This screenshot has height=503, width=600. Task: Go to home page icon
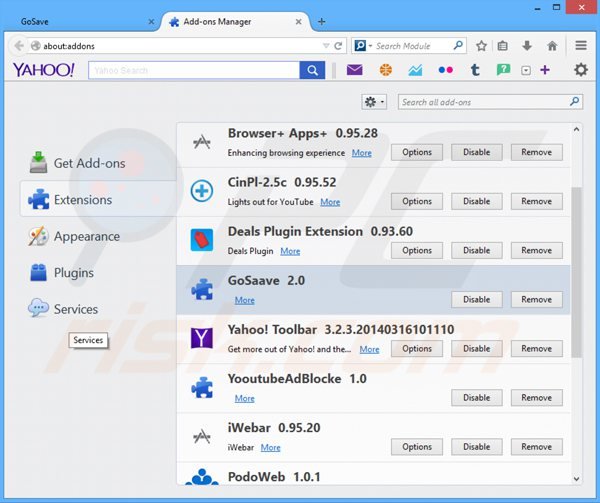[x=552, y=46]
